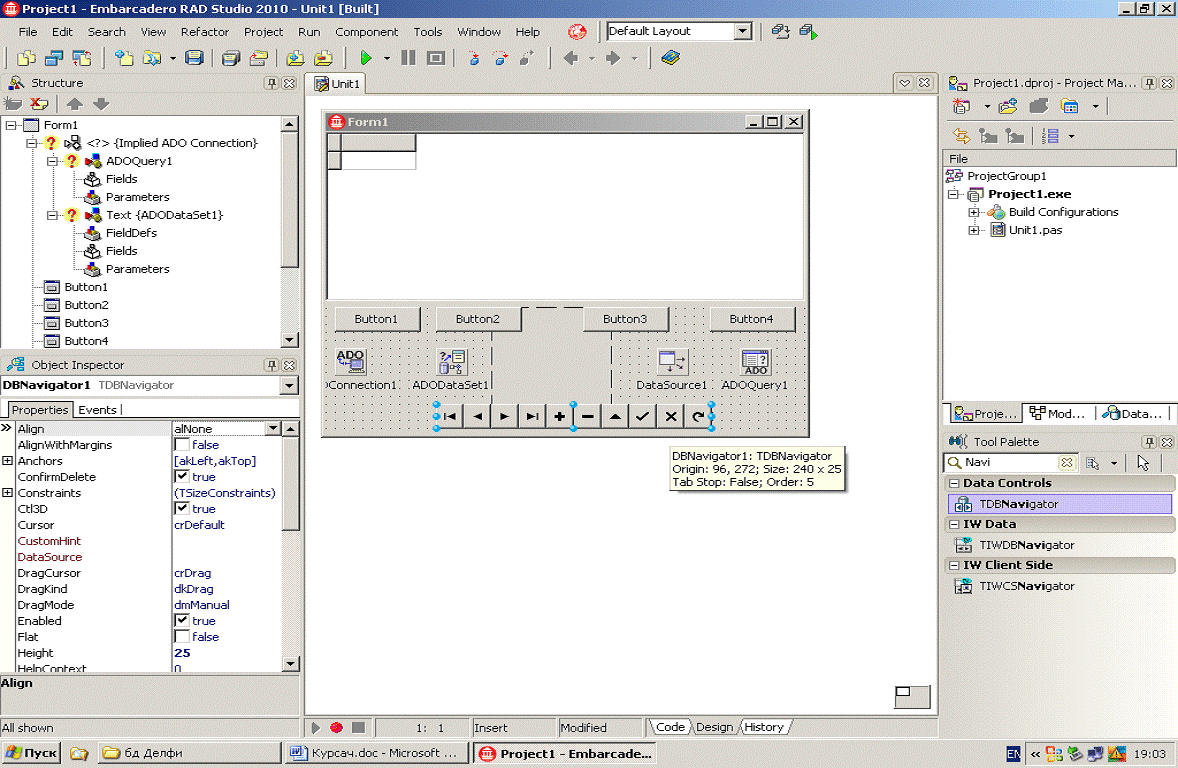Screen dimensions: 1178x768
Task: Select TDBNavigator in the Tool Palette
Action: (x=1018, y=504)
